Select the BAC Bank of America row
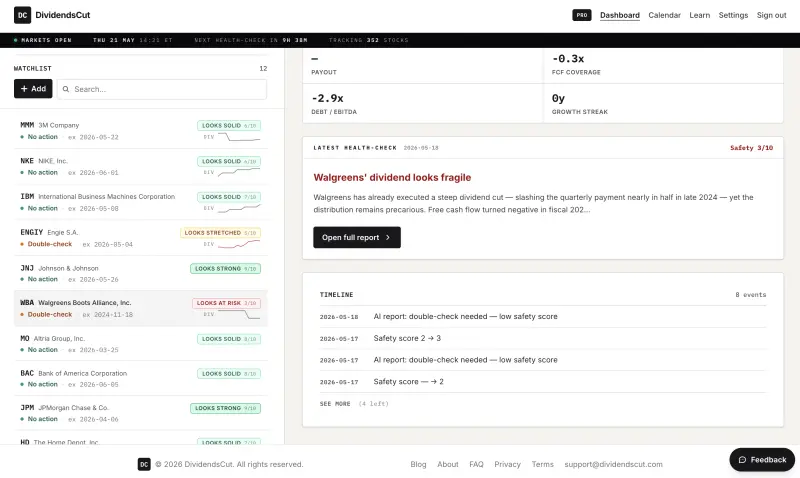 pos(141,379)
